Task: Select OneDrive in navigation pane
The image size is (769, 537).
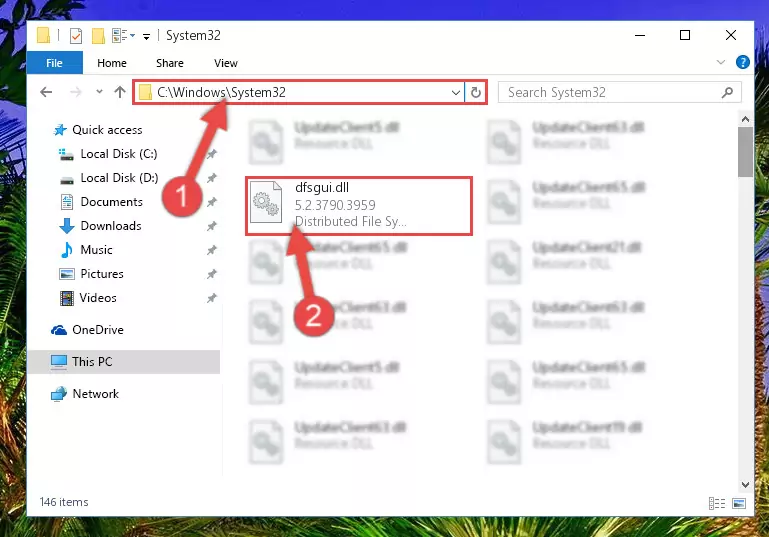Action: click(98, 330)
